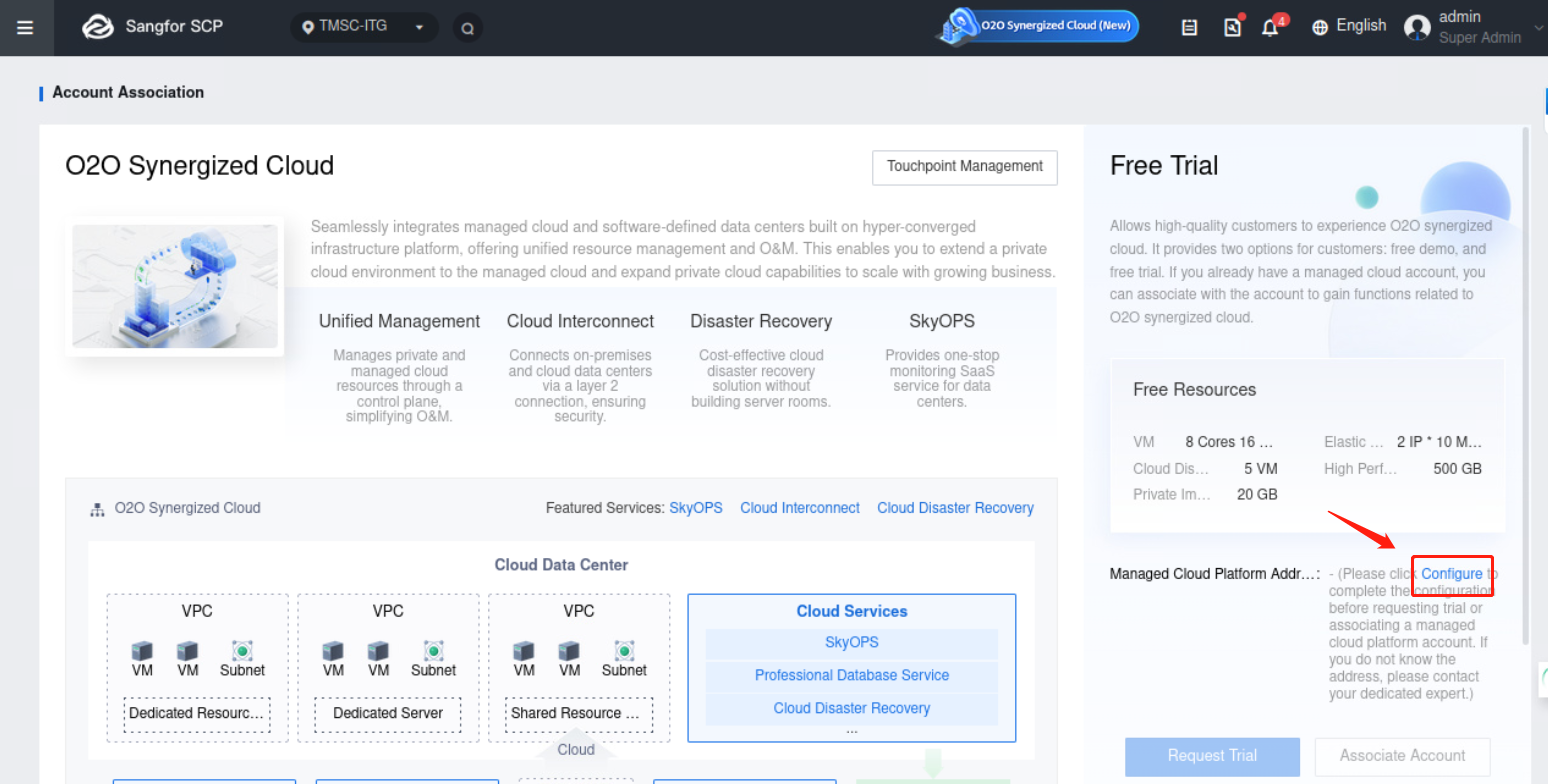Select Cloud Disaster Recovery in Cloud Services

point(852,708)
